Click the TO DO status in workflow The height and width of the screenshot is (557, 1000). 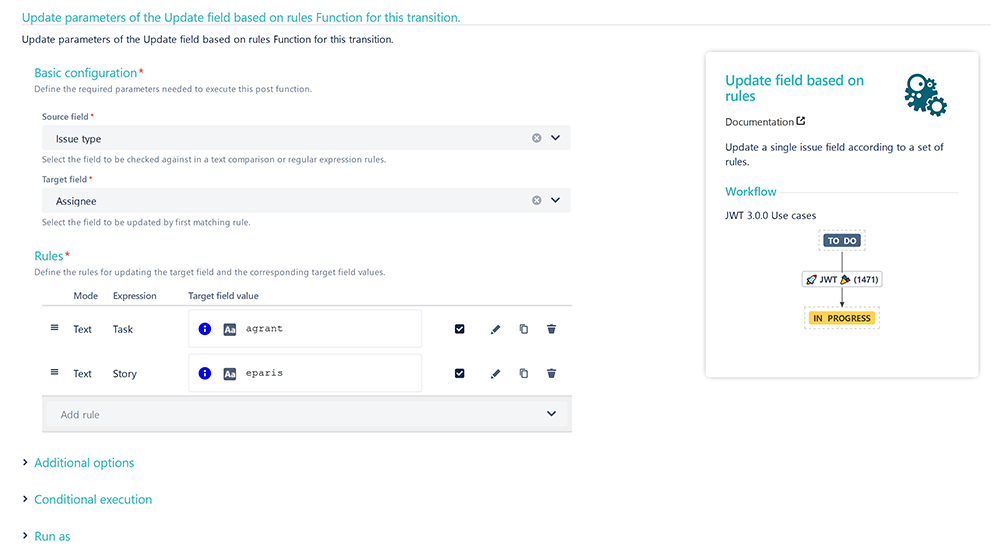click(x=842, y=241)
